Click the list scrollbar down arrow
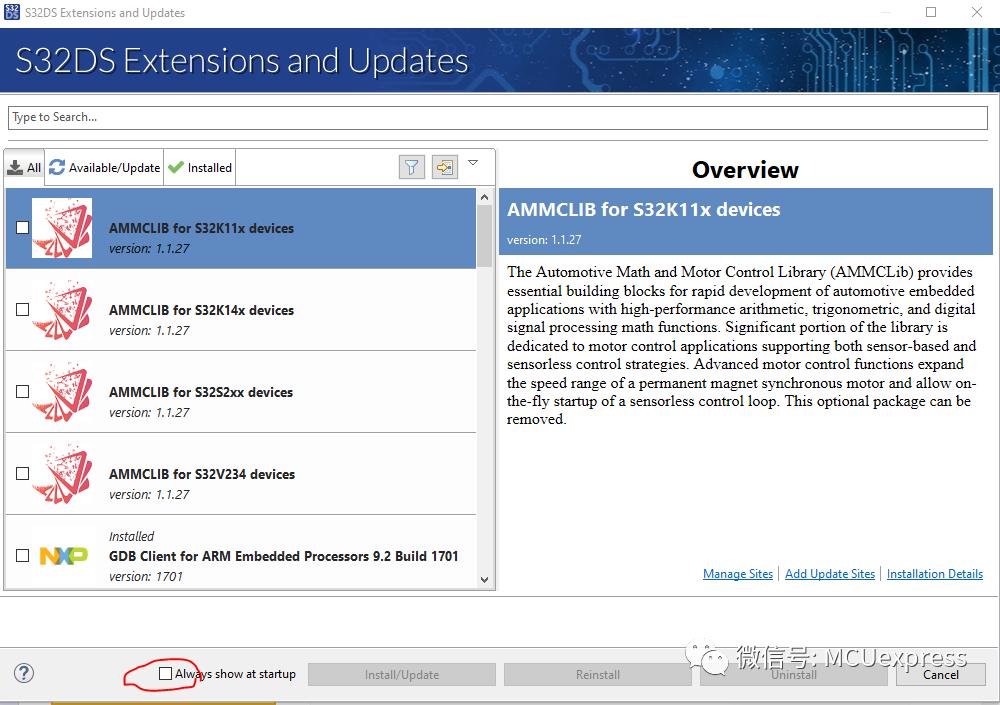Image resolution: width=1000 pixels, height=705 pixels. pos(485,579)
